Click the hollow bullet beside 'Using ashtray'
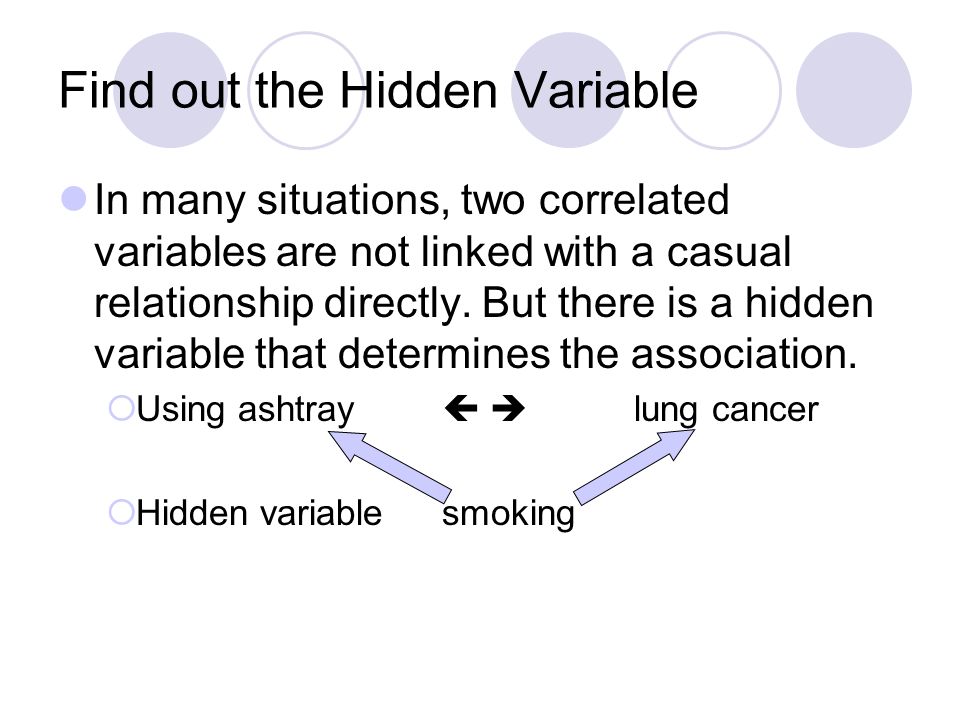Screen dimensions: 960x720 tap(121, 408)
